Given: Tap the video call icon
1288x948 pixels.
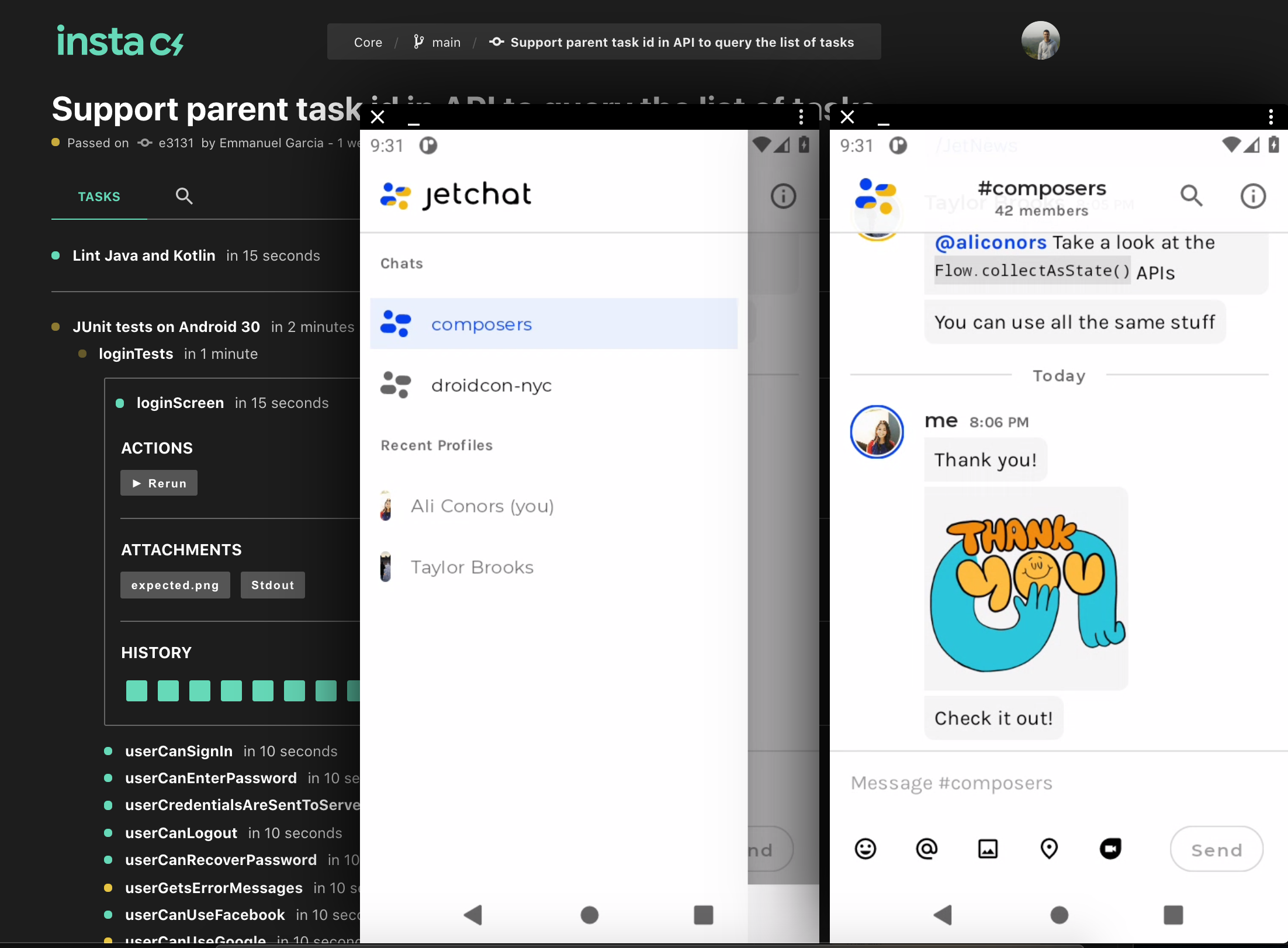Looking at the screenshot, I should (1110, 849).
